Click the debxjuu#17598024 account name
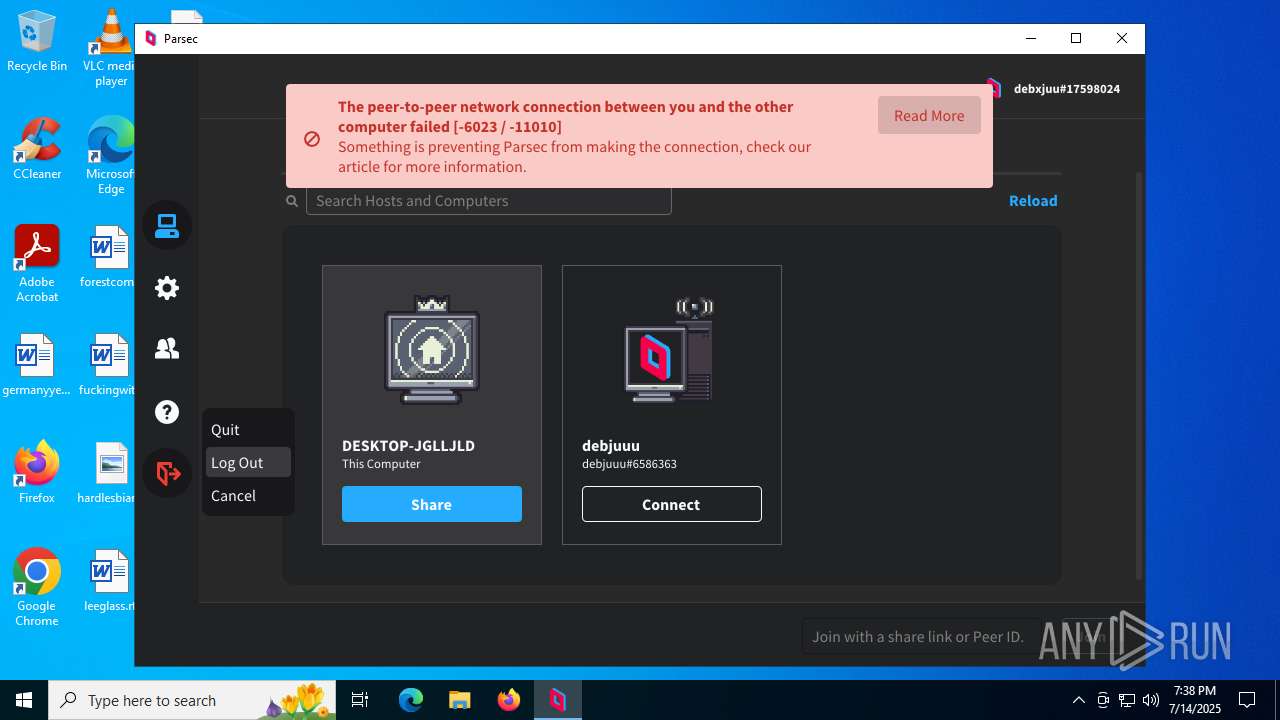 click(1066, 89)
